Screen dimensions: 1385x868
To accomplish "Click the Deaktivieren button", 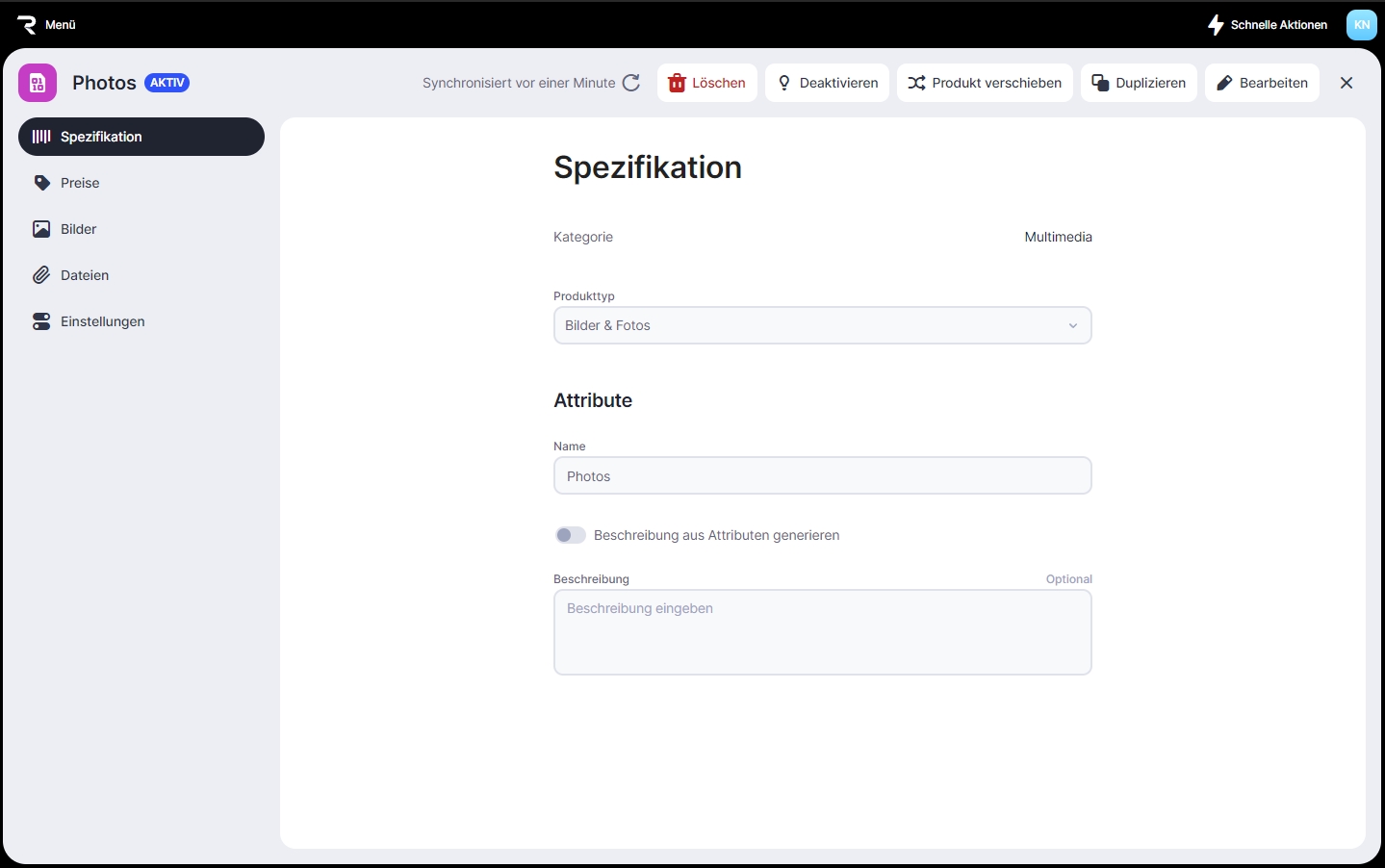I will (828, 83).
